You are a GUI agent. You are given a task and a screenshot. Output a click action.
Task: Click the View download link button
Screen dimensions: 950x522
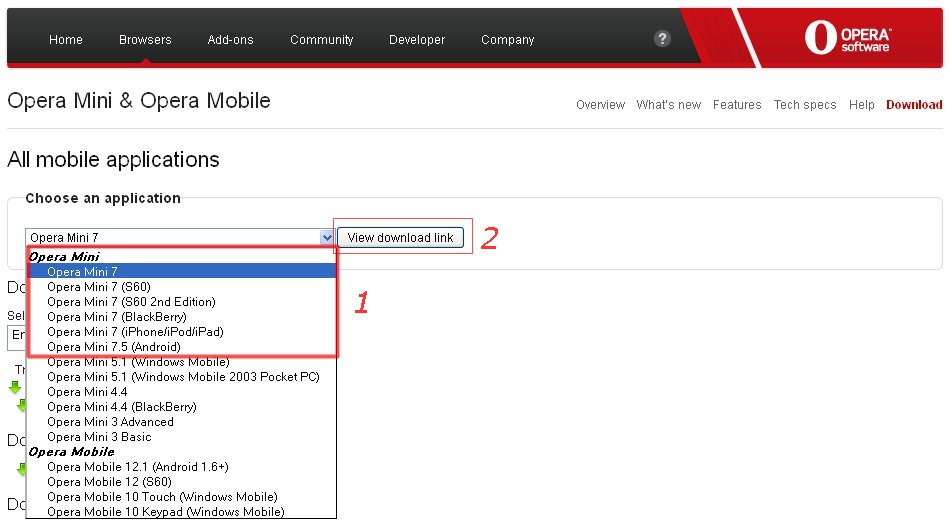coord(400,237)
